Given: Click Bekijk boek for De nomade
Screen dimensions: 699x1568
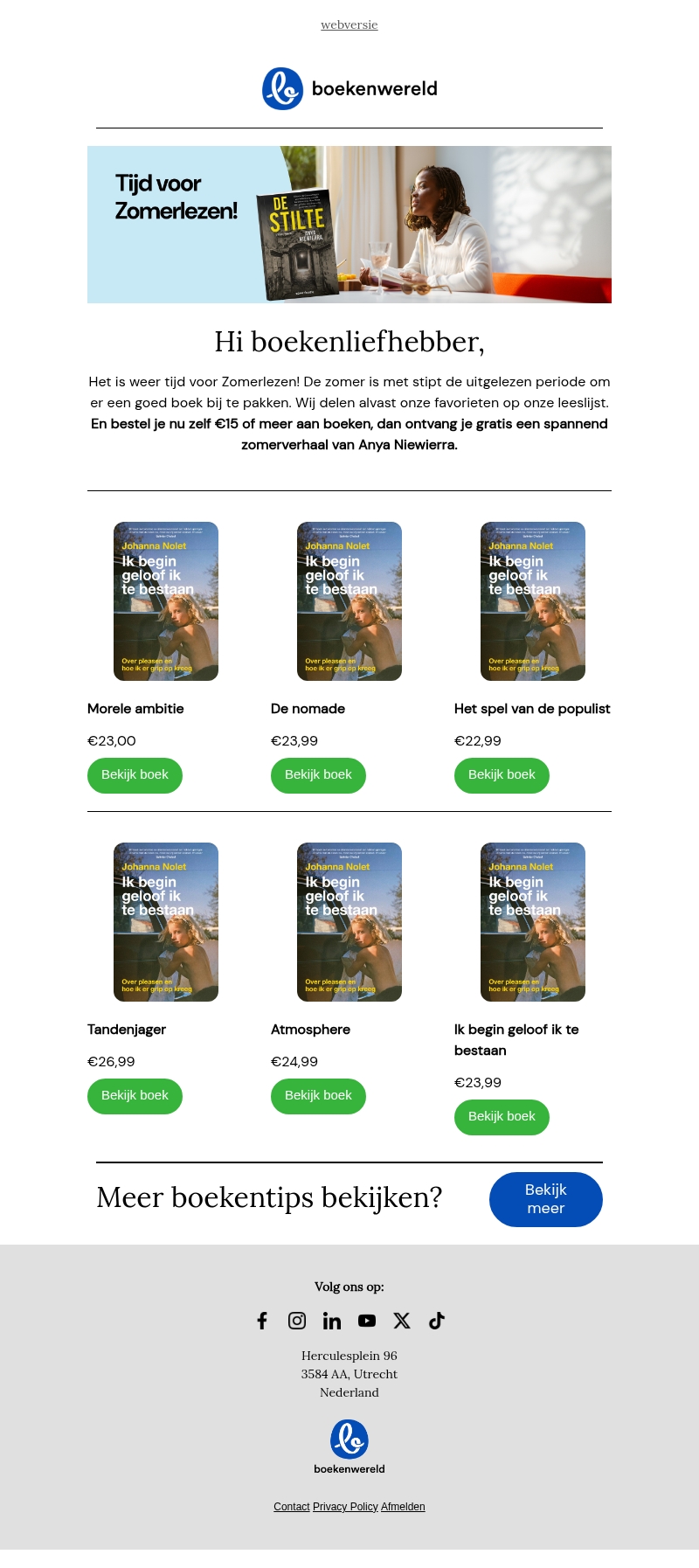Looking at the screenshot, I should [x=318, y=775].
